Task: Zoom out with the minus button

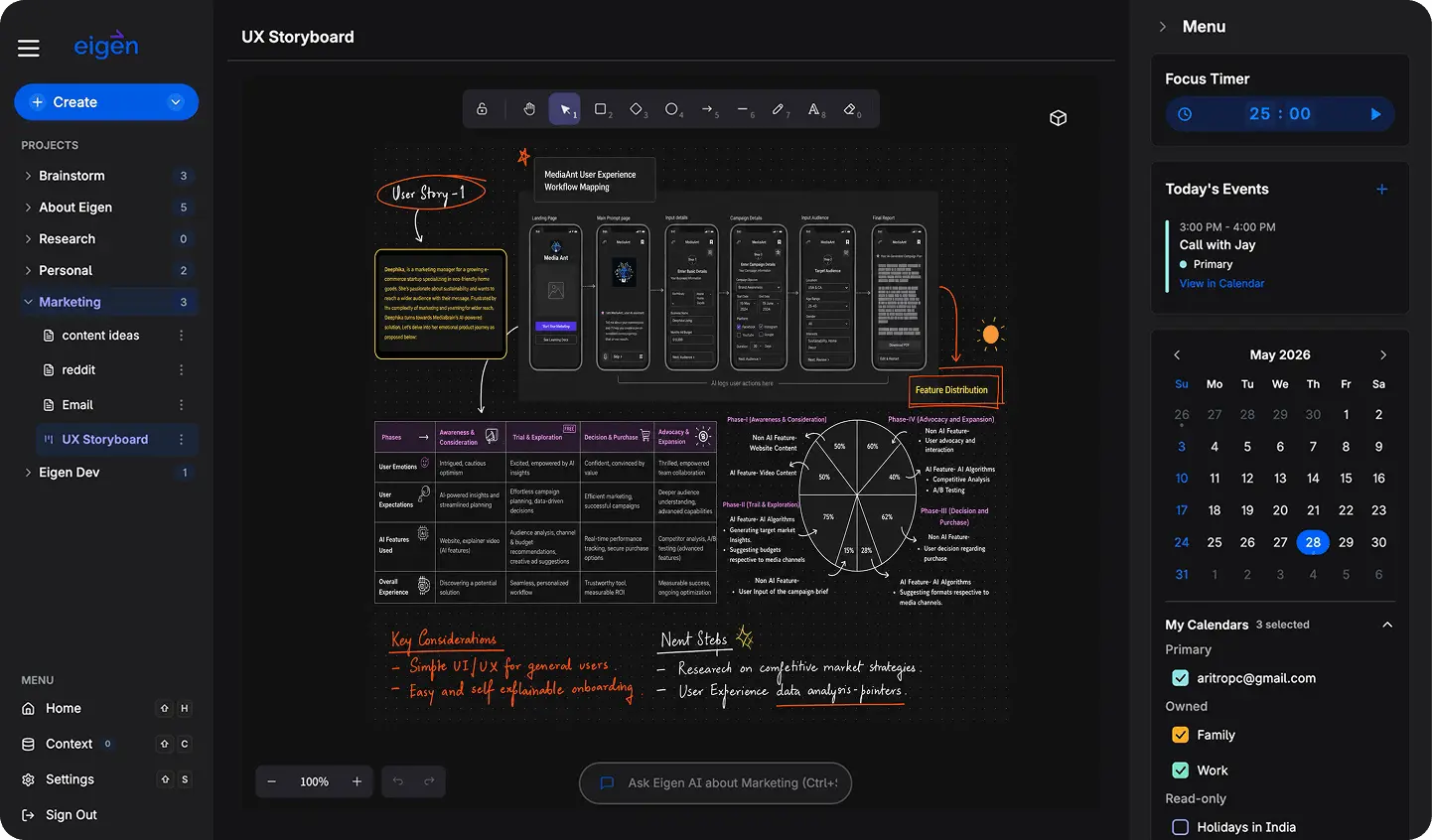Action: (272, 782)
